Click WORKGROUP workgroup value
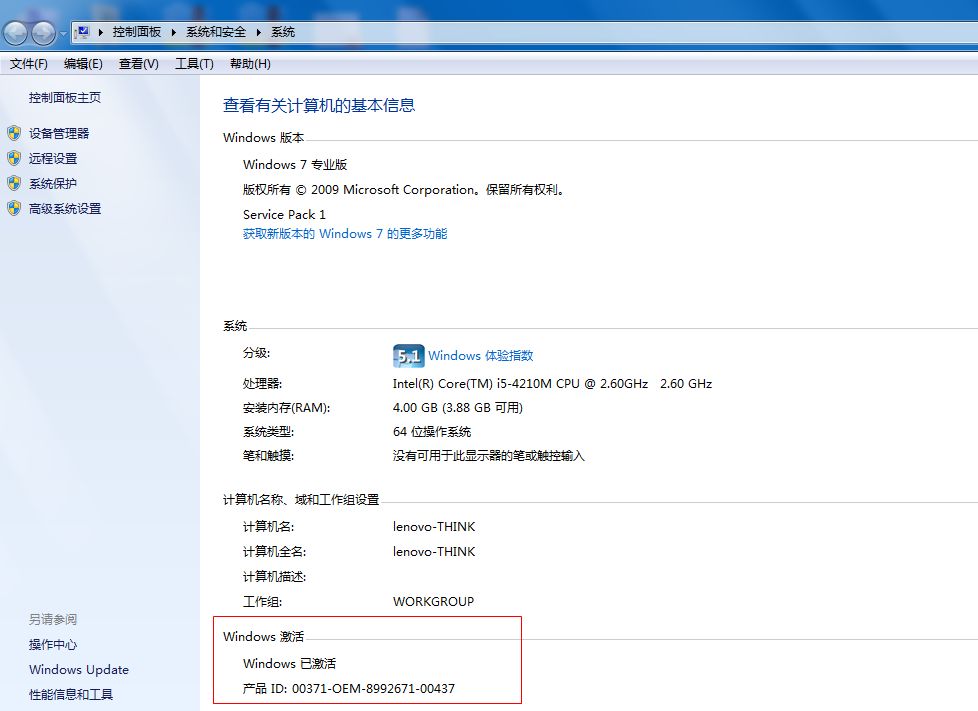 click(x=433, y=601)
